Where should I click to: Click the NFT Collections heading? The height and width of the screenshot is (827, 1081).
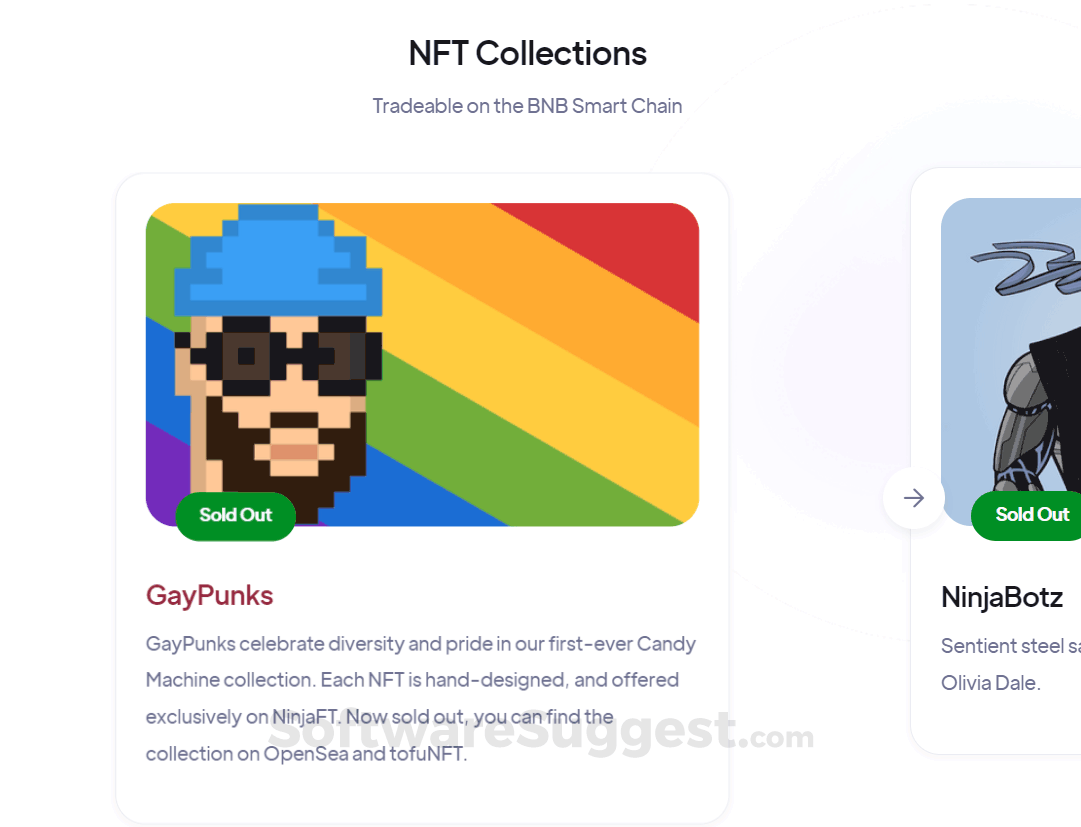point(527,53)
